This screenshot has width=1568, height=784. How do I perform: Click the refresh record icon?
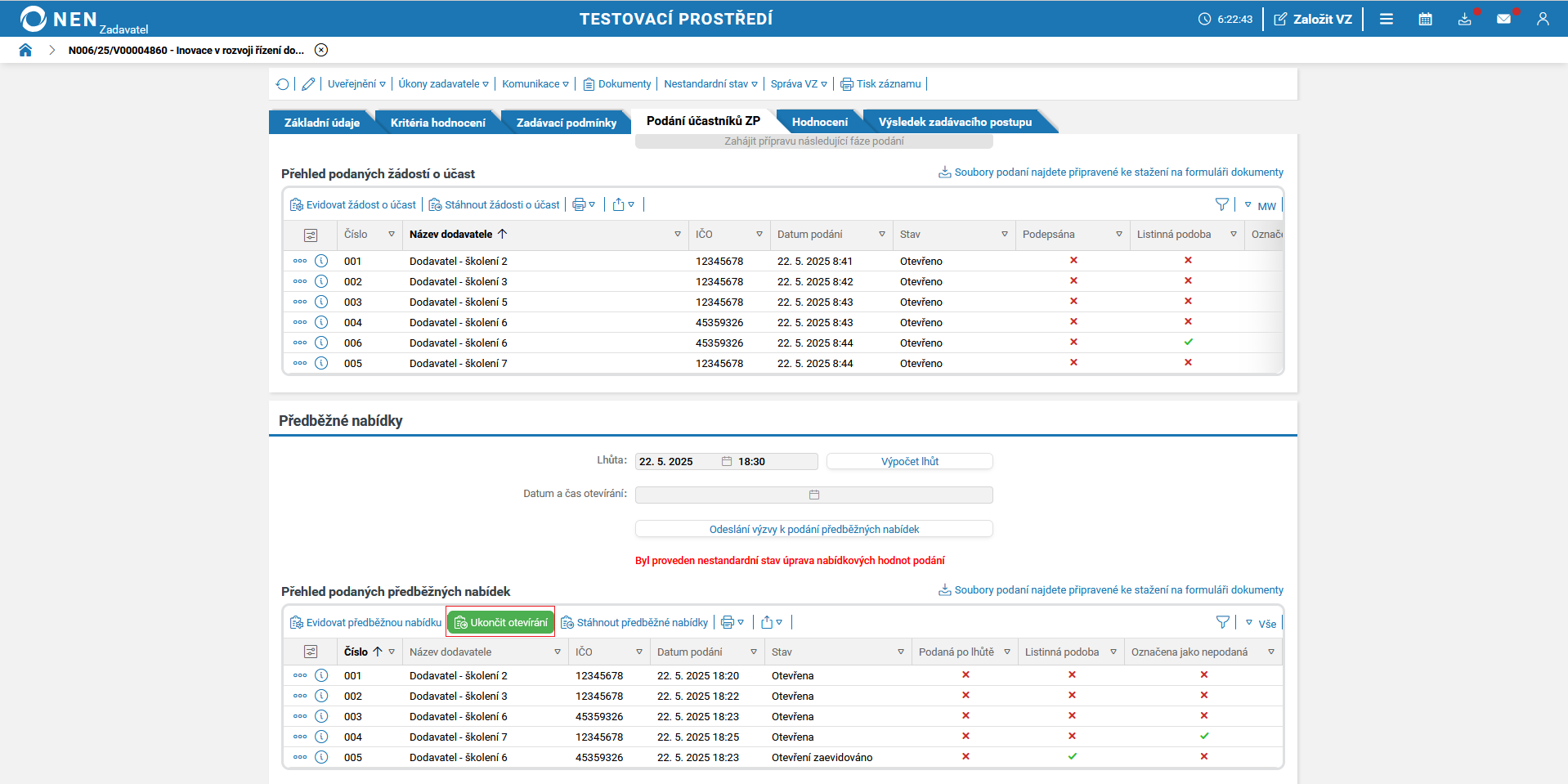[x=283, y=84]
